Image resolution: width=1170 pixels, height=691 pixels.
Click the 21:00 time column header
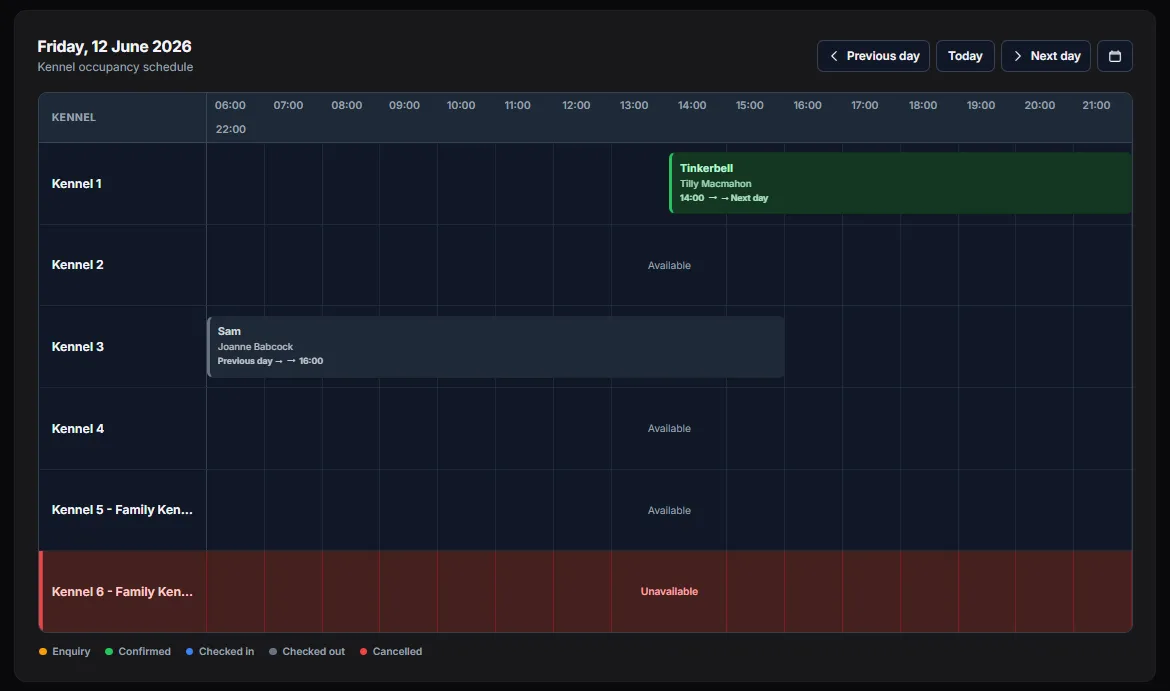pyautogui.click(x=1096, y=105)
